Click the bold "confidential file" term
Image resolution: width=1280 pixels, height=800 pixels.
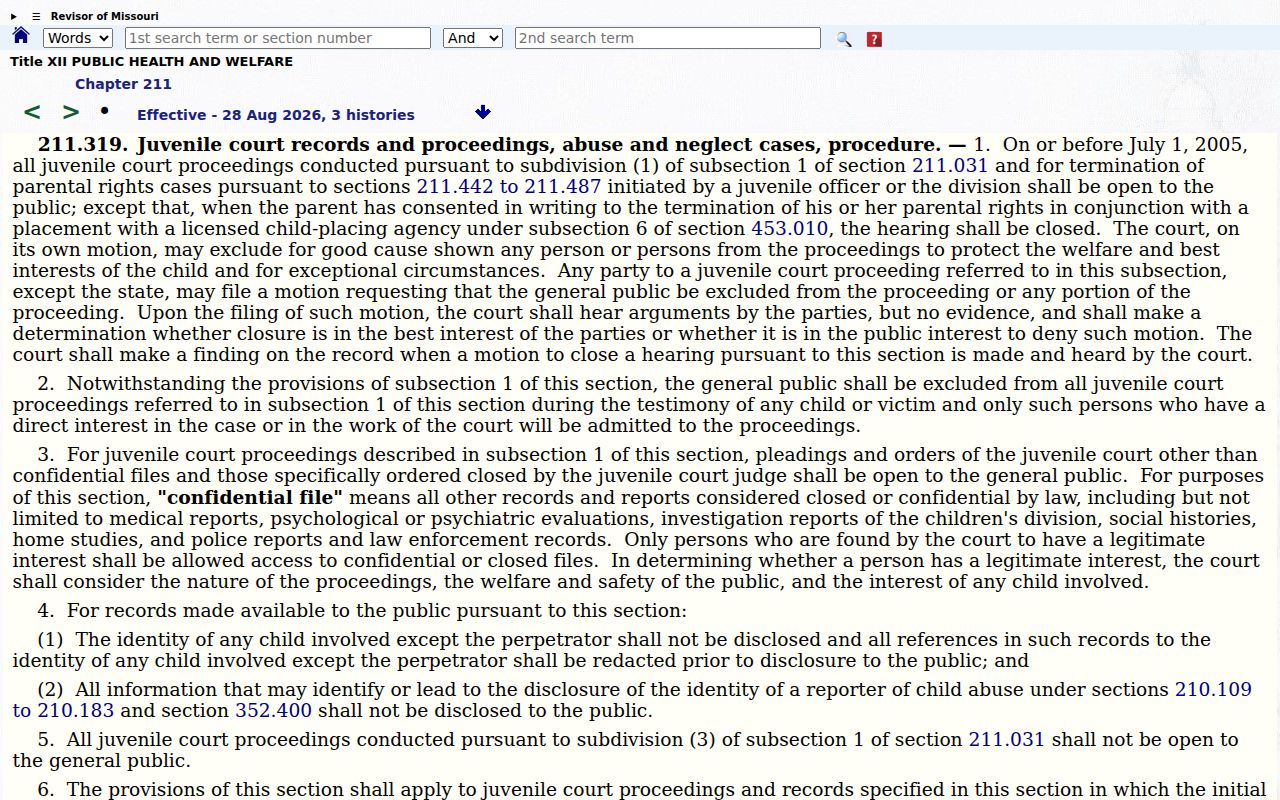point(250,498)
